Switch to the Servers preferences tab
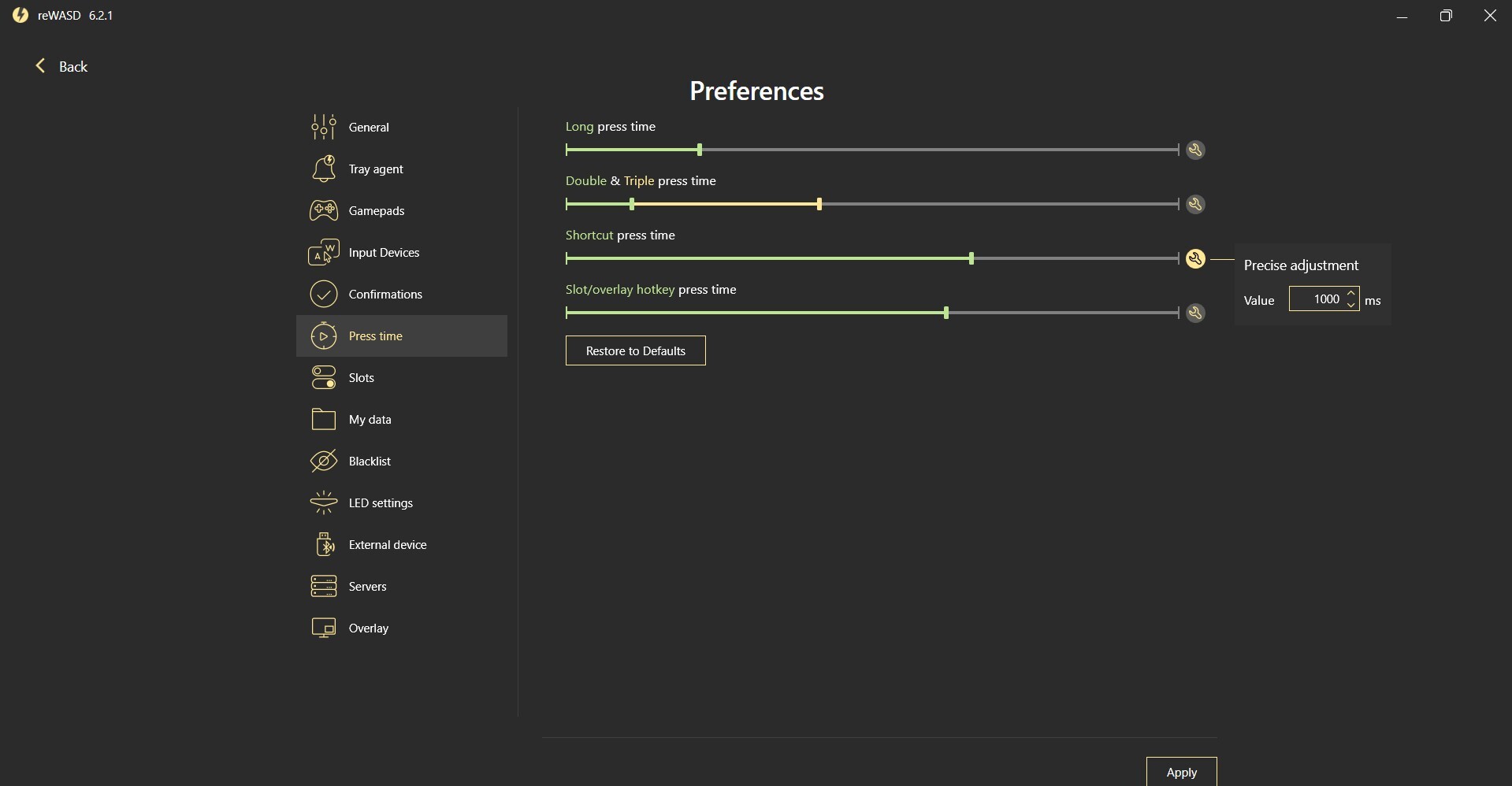 click(367, 587)
